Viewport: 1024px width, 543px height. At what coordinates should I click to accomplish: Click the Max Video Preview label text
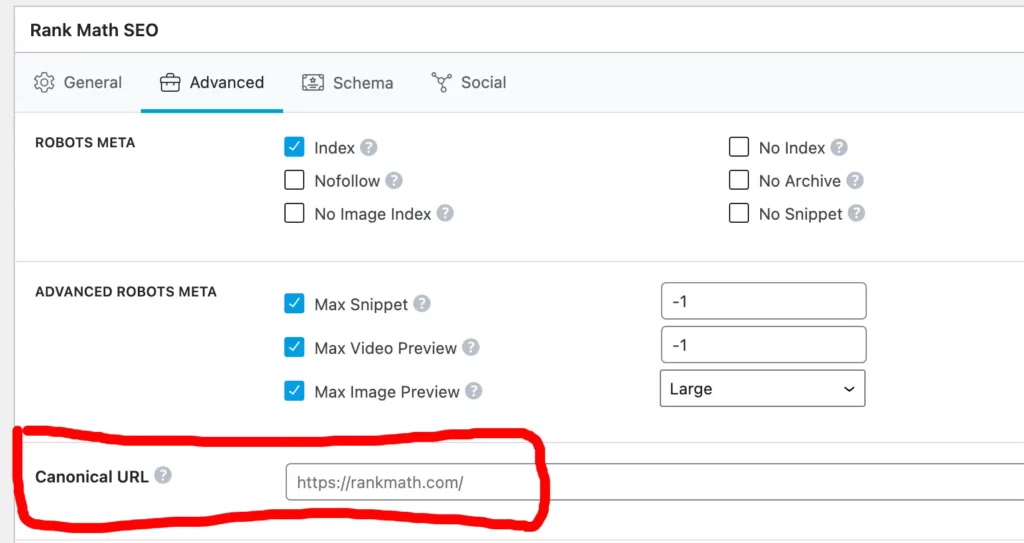point(385,348)
